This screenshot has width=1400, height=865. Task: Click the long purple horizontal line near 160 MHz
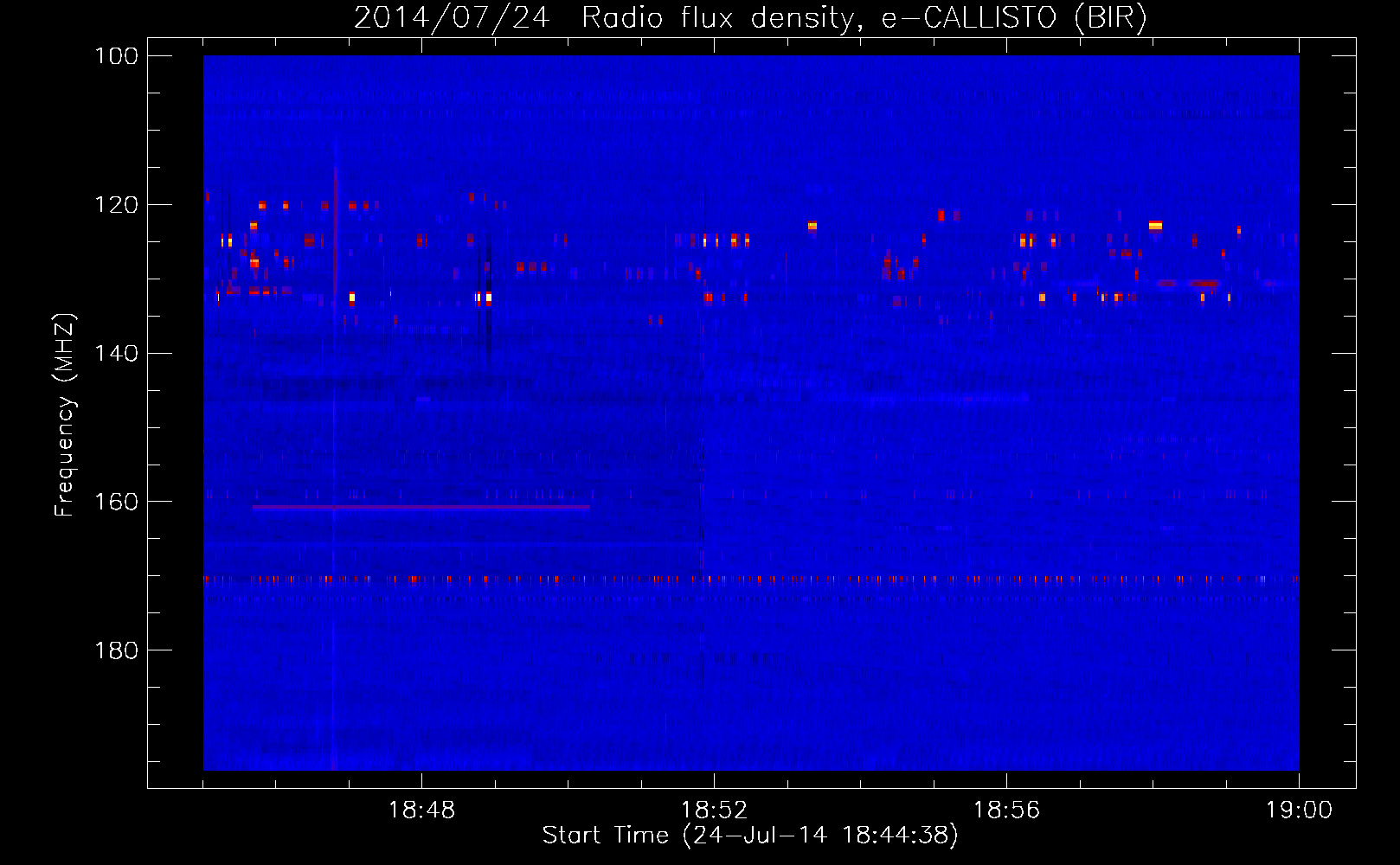421,508
